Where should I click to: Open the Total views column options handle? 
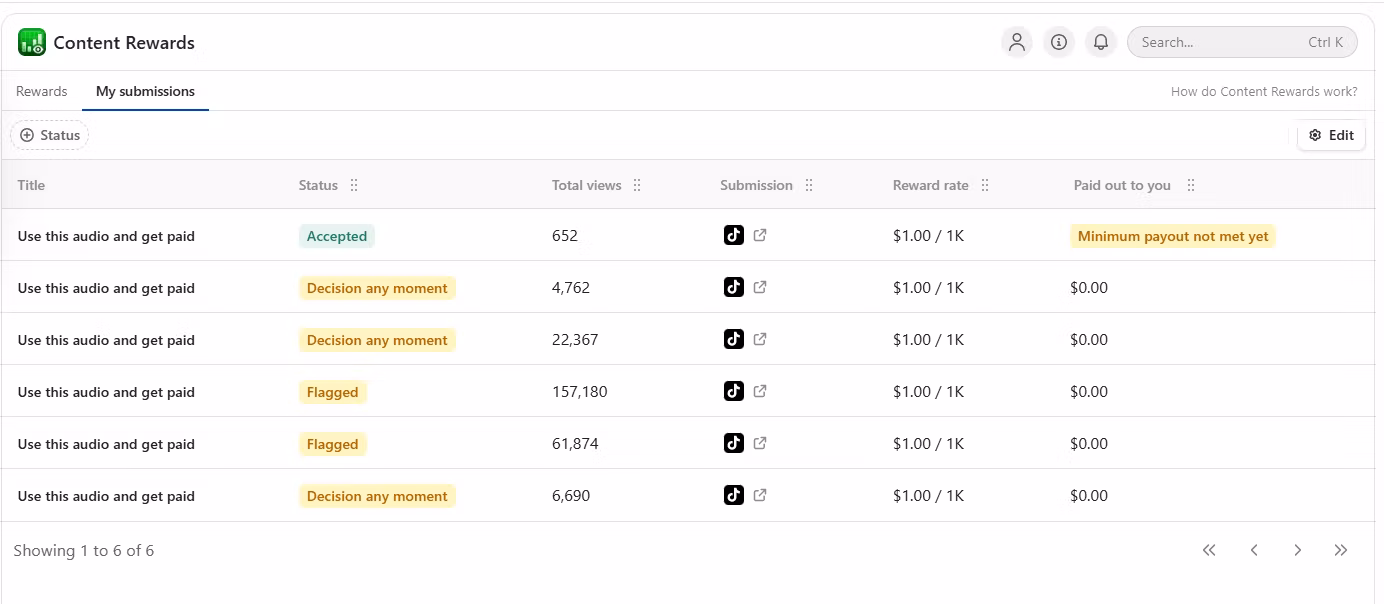tap(637, 185)
